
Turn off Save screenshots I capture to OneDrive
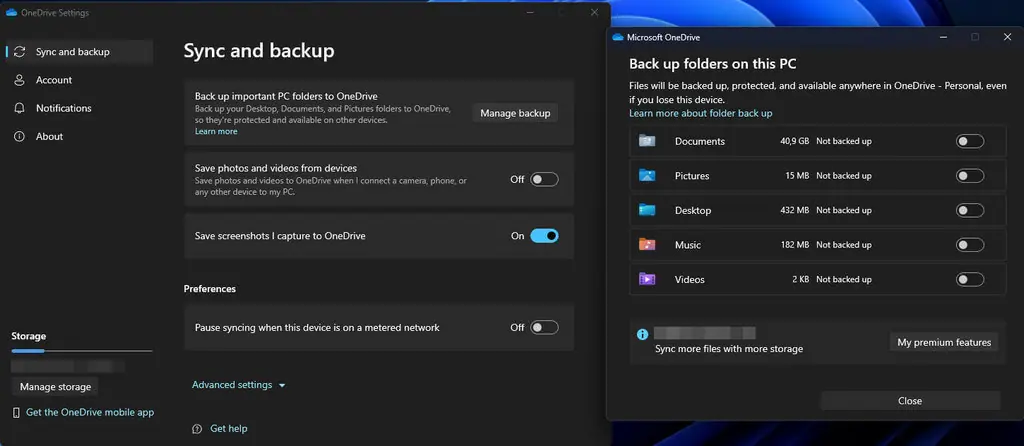[x=544, y=236]
